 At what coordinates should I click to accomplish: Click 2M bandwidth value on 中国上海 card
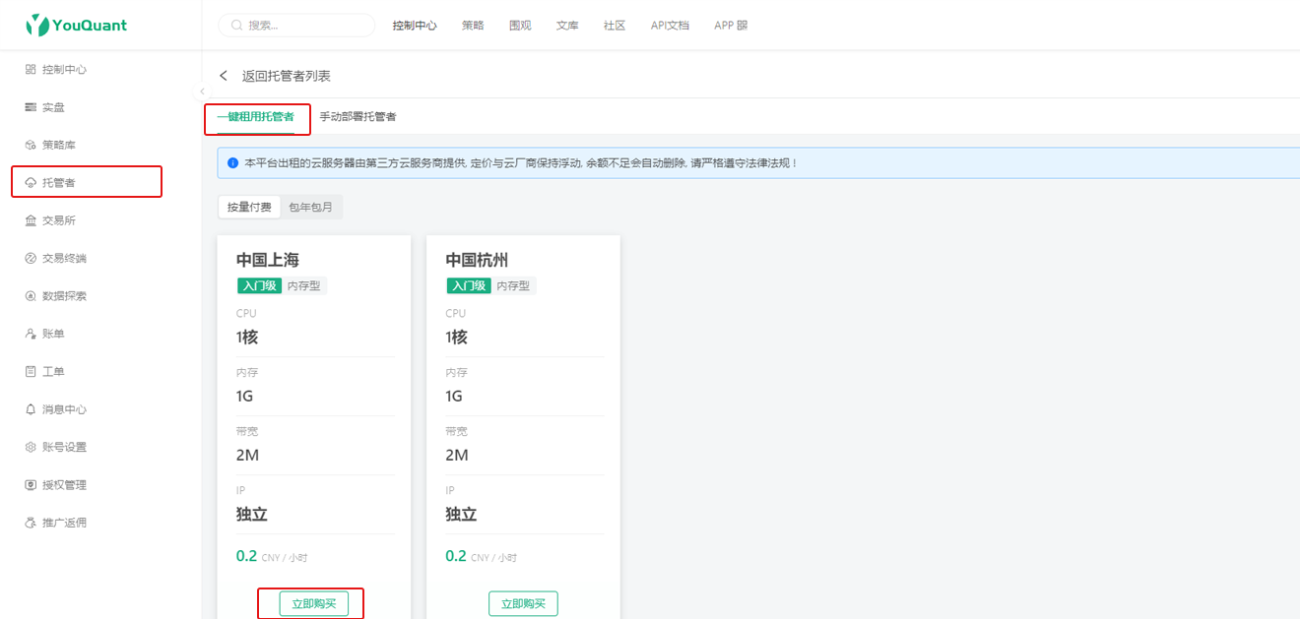[x=248, y=455]
